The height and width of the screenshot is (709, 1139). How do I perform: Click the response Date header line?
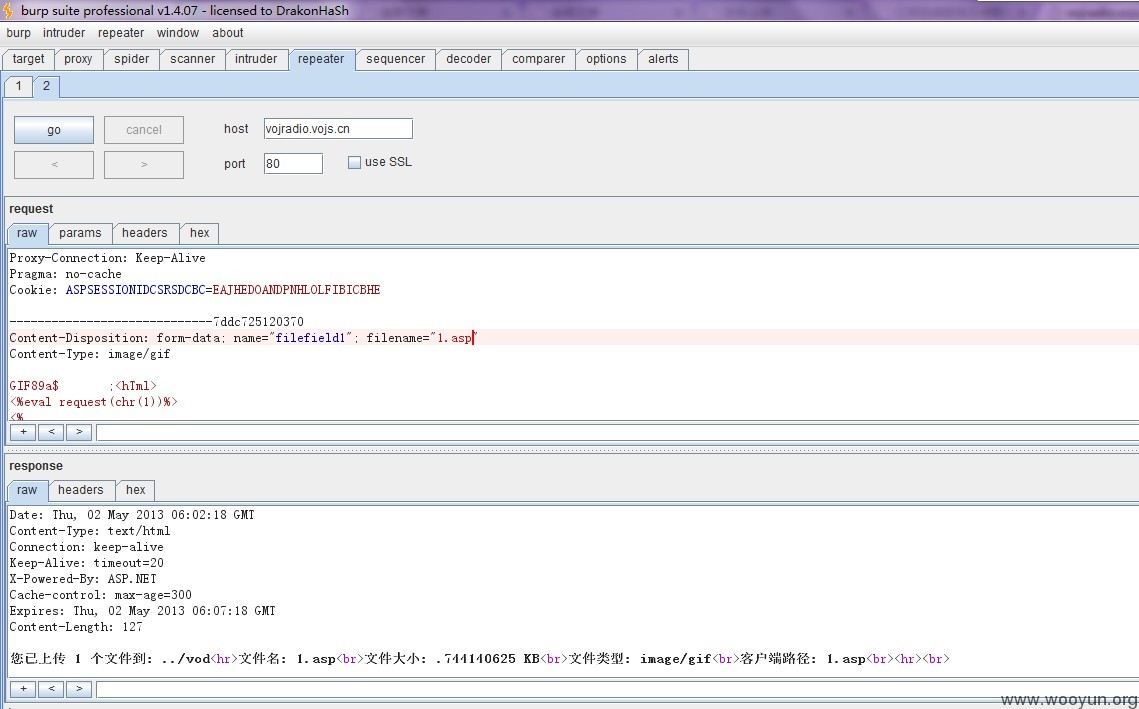(131, 515)
